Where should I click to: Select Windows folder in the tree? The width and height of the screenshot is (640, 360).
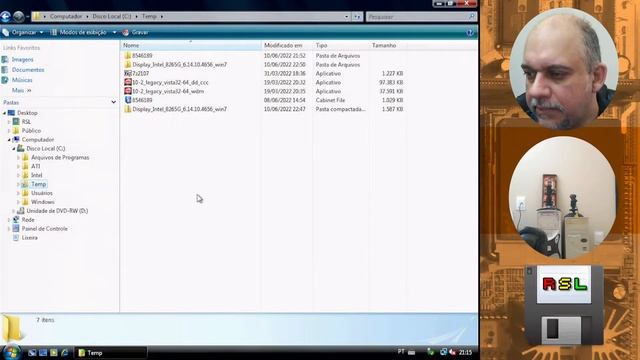tap(42, 202)
